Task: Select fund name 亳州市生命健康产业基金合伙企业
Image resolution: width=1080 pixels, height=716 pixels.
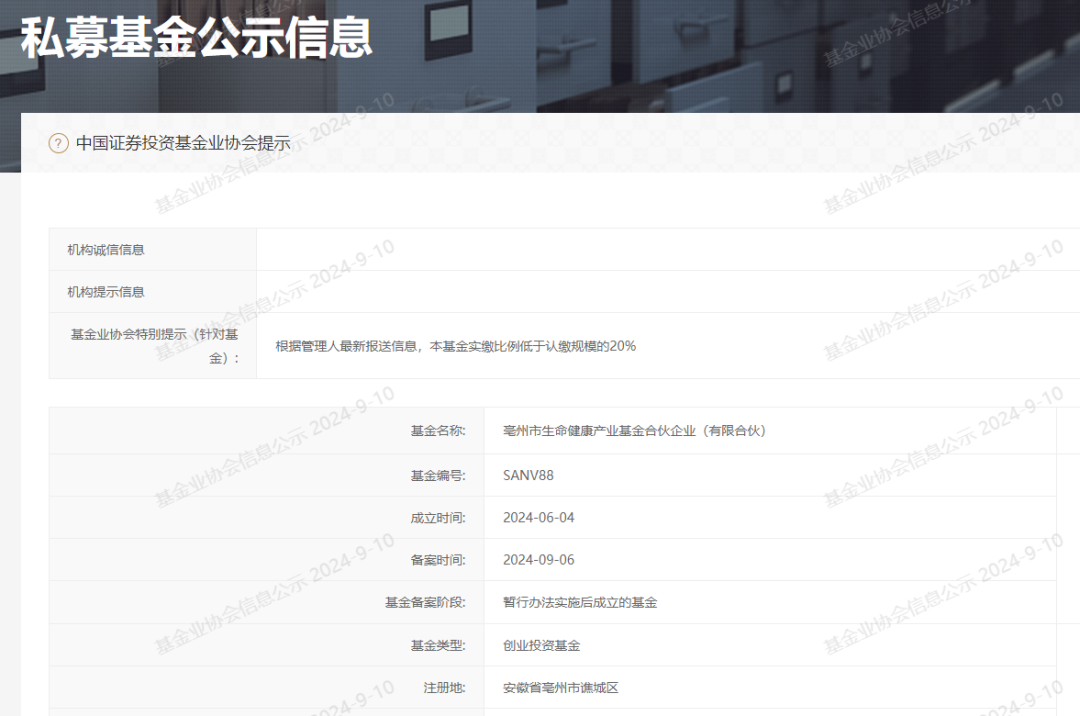Action: coord(634,431)
